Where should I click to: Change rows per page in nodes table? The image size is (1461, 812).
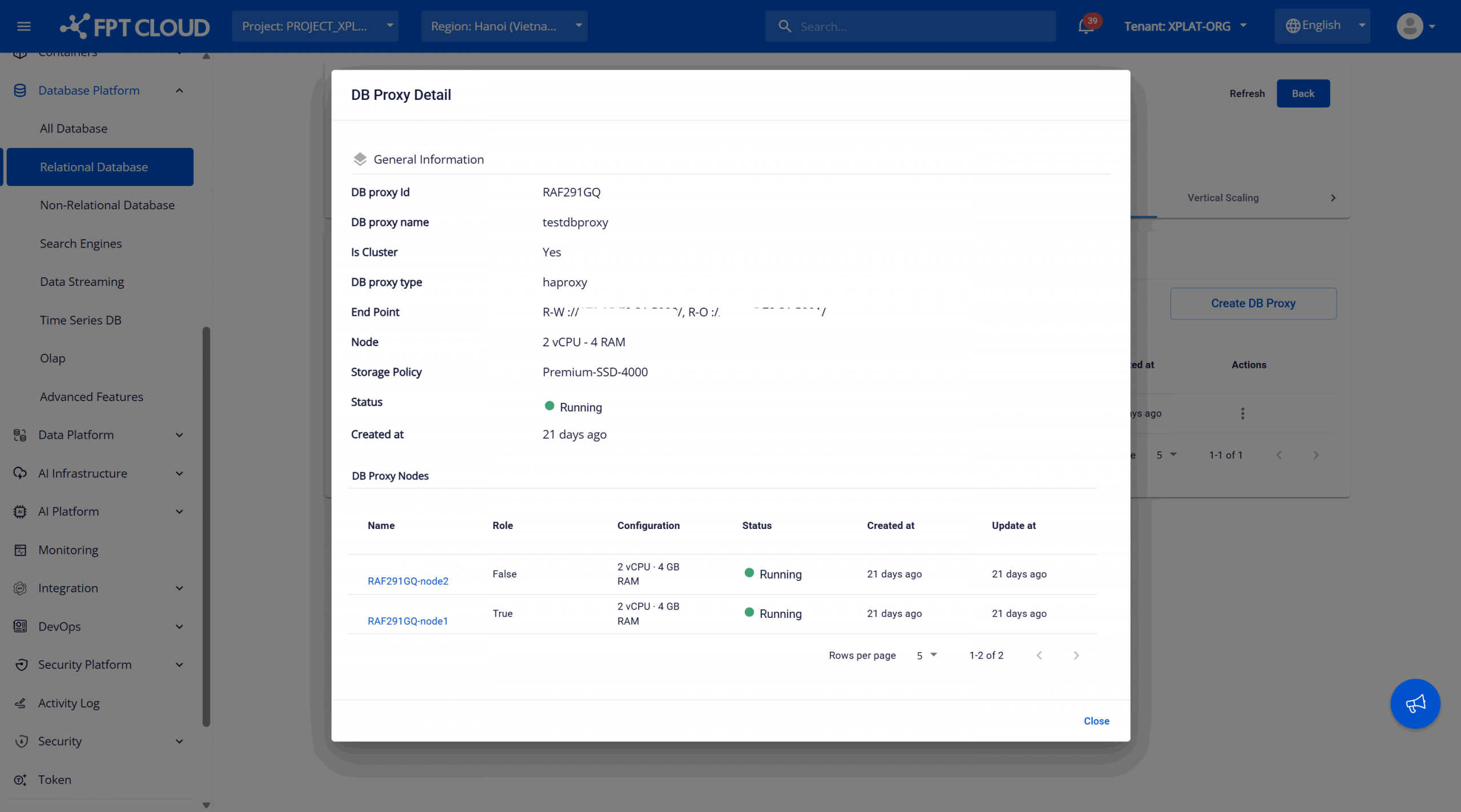(x=926, y=655)
